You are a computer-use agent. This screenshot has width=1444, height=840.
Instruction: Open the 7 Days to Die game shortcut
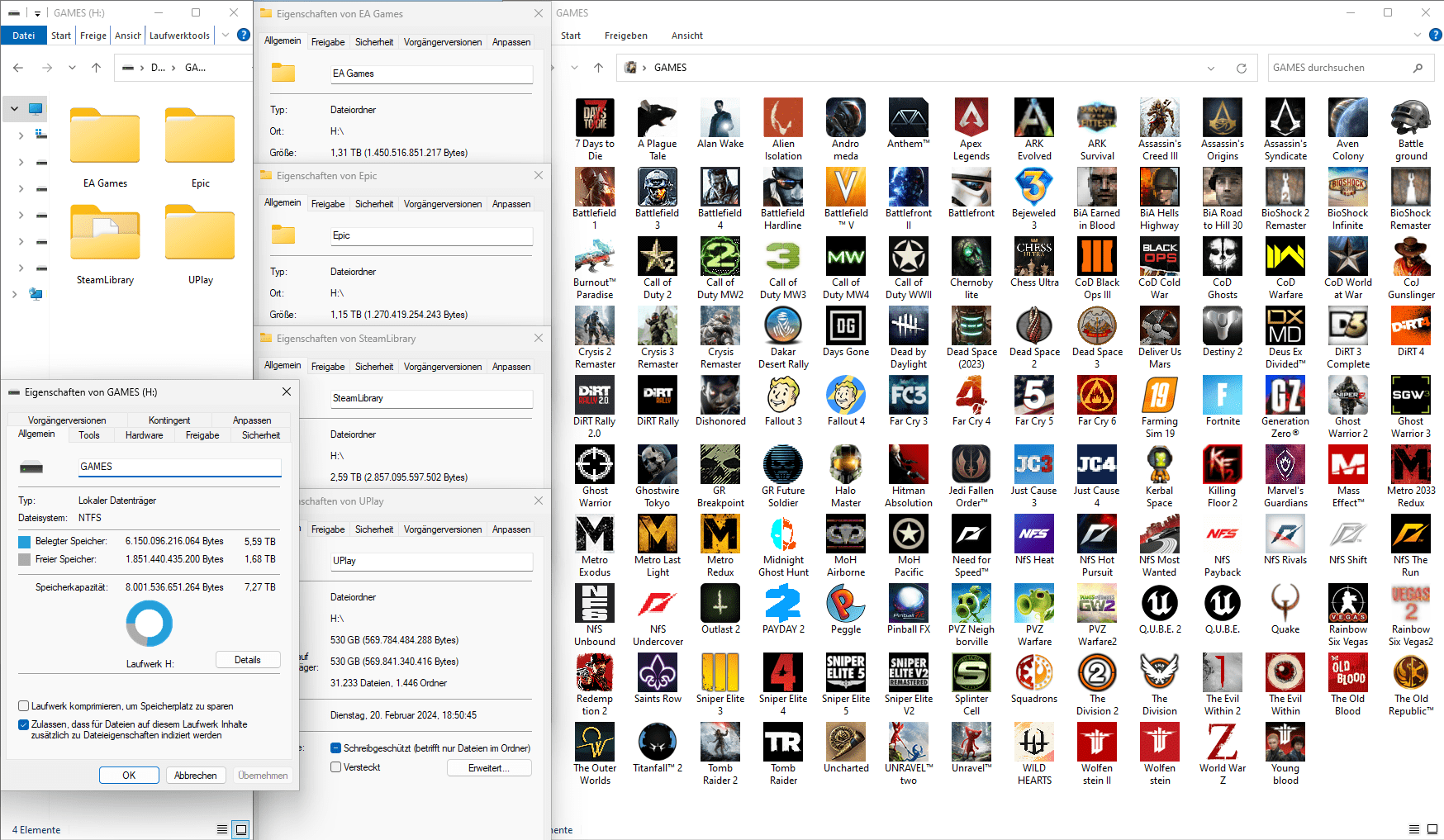(x=595, y=130)
